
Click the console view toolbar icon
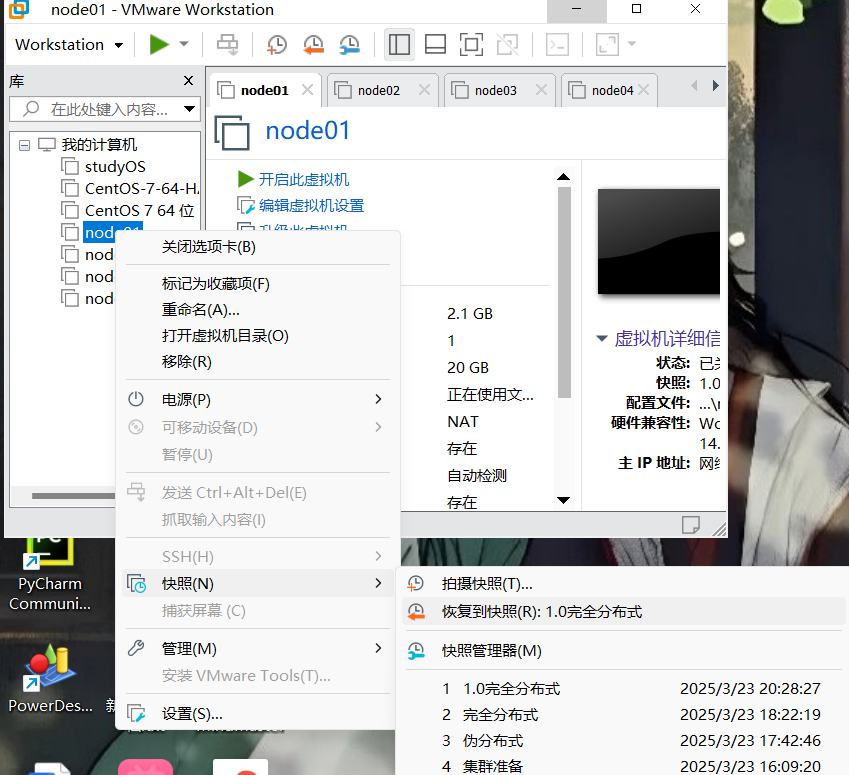557,44
